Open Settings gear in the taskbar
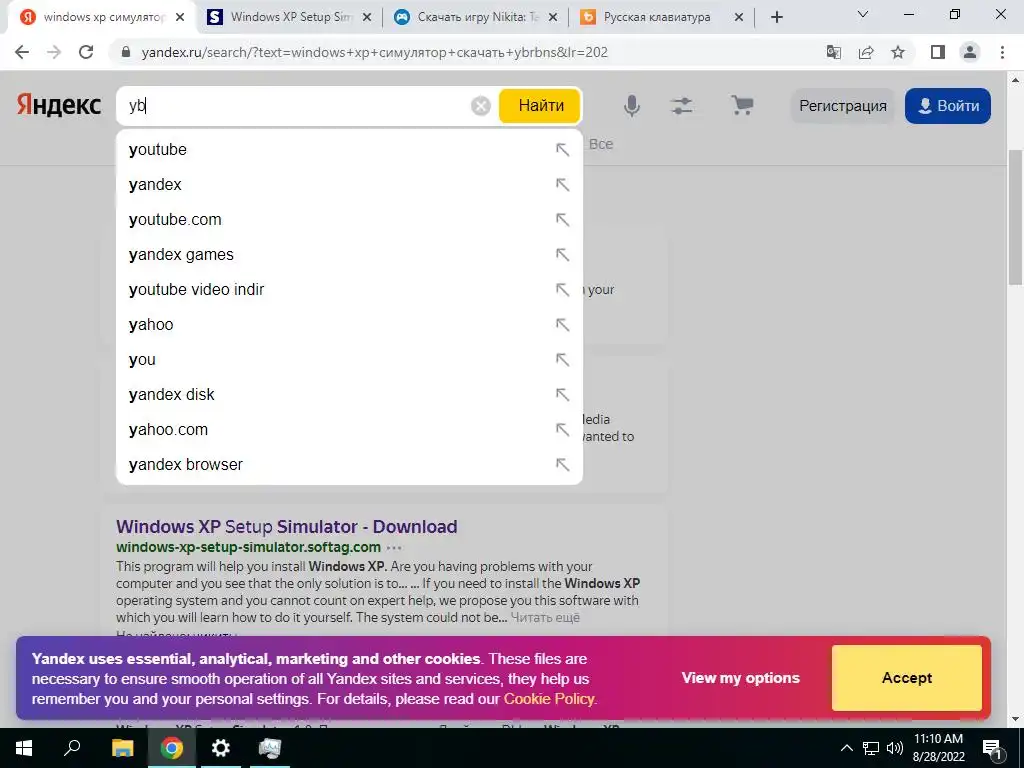 221,748
